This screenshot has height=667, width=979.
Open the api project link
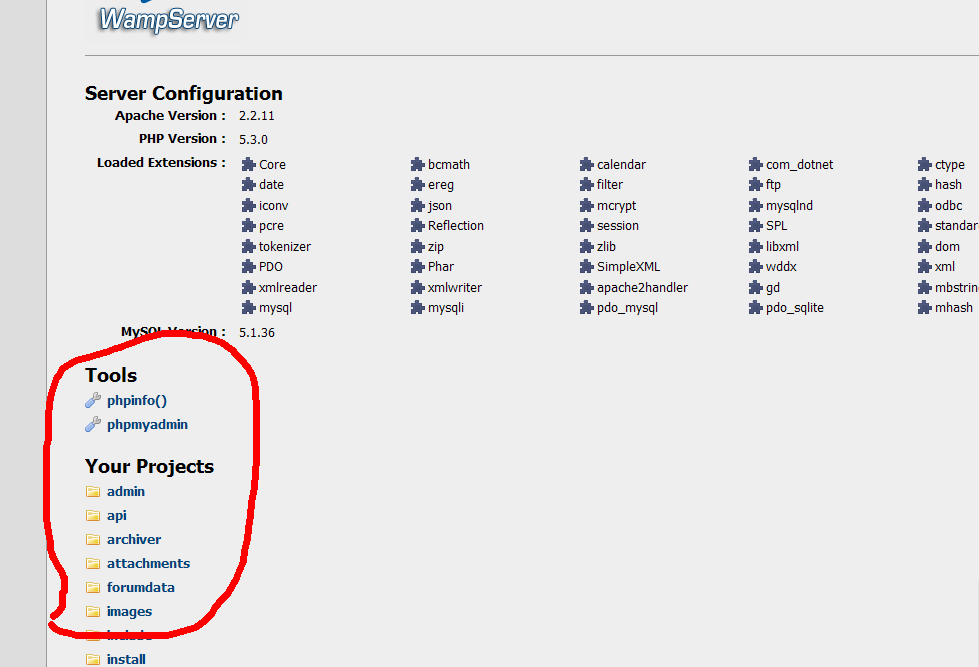(x=117, y=516)
